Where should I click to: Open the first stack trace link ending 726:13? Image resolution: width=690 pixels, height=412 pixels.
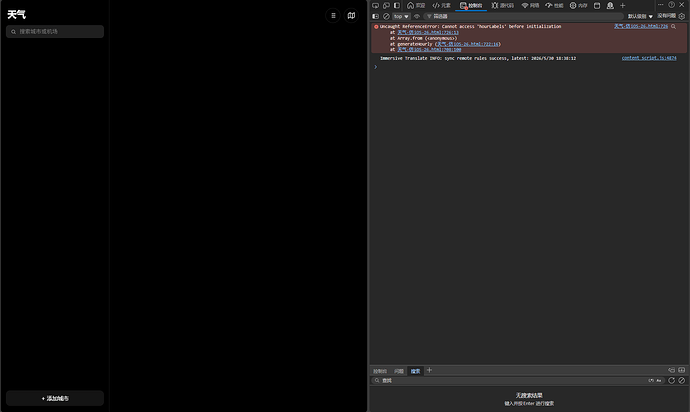click(x=428, y=32)
